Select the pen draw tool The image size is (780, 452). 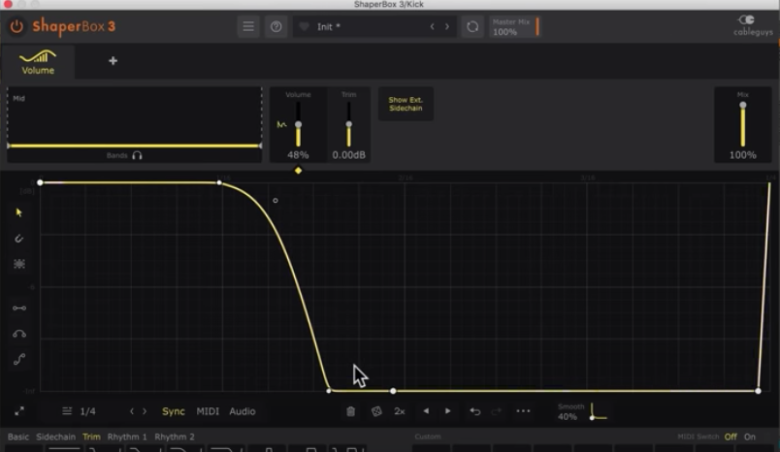point(19,239)
